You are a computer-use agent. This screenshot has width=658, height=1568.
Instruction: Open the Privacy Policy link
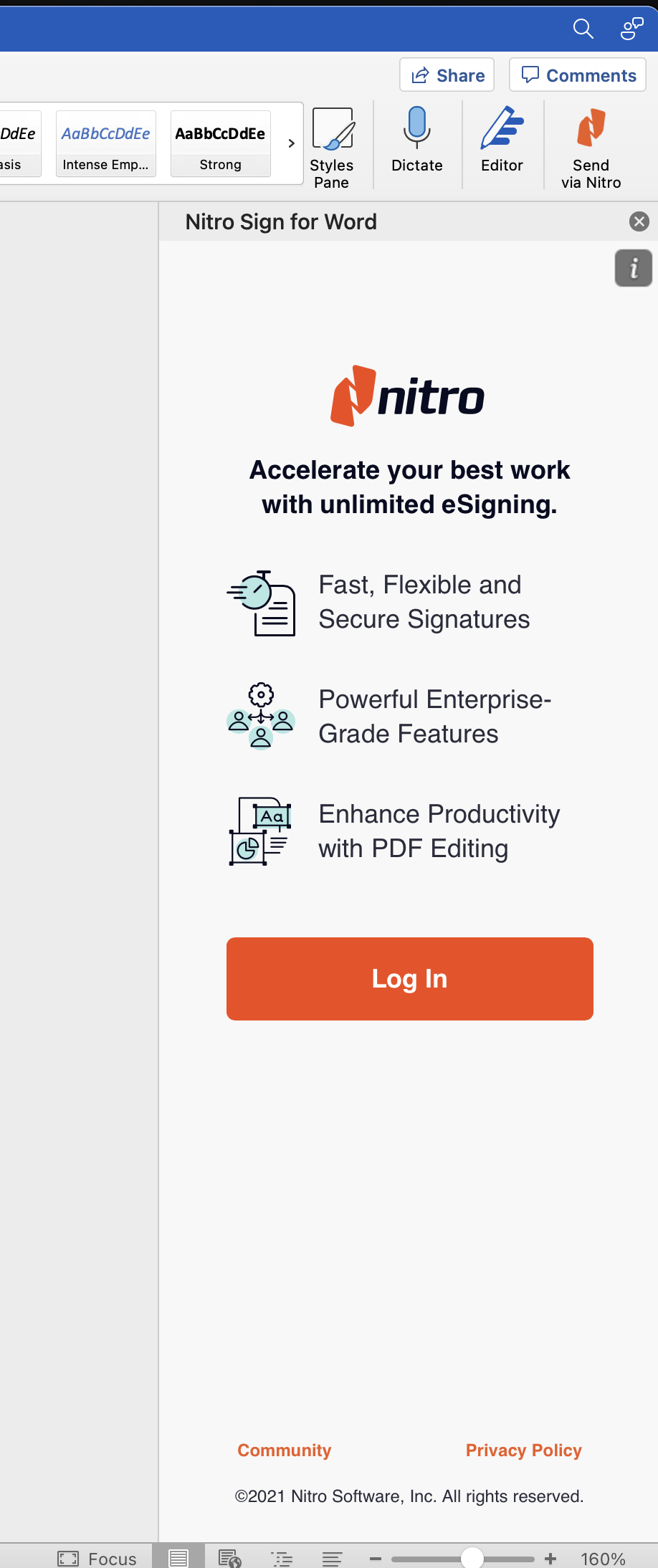(x=523, y=1450)
